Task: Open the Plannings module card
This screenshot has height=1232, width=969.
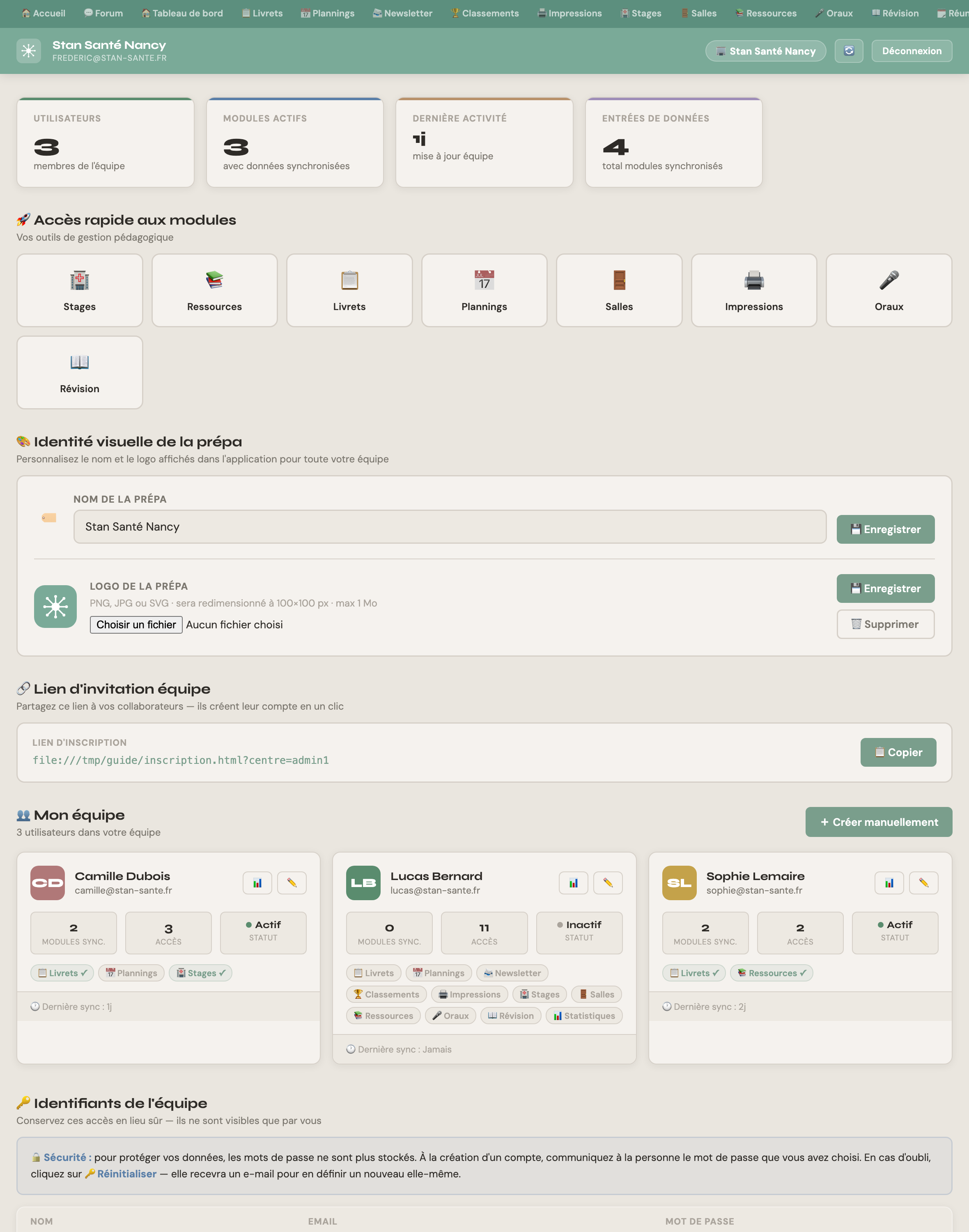Action: click(484, 291)
